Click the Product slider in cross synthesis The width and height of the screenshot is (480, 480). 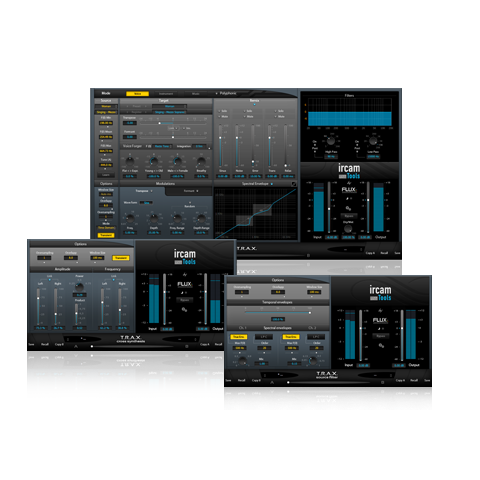(77, 314)
